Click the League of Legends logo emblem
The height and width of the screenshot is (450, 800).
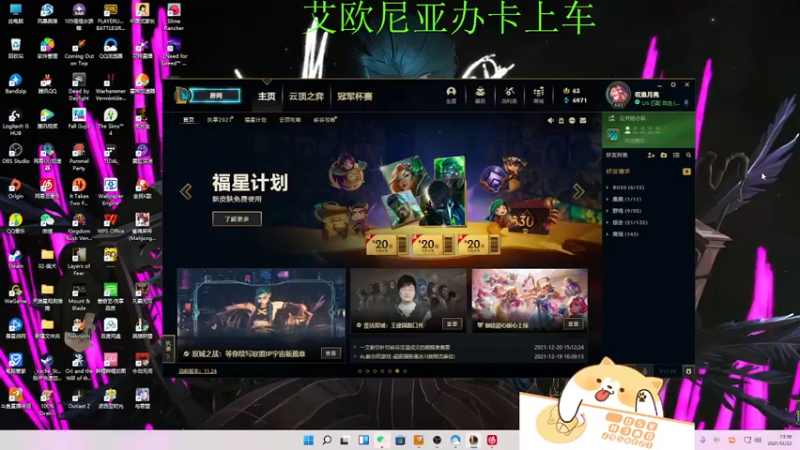(x=182, y=95)
